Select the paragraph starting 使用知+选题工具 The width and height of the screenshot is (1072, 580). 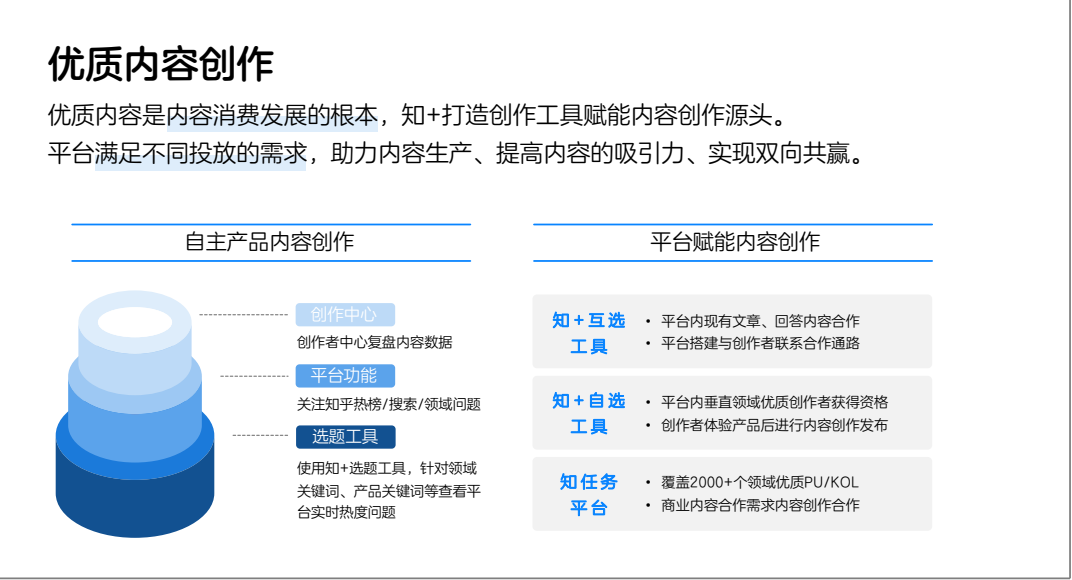389,490
